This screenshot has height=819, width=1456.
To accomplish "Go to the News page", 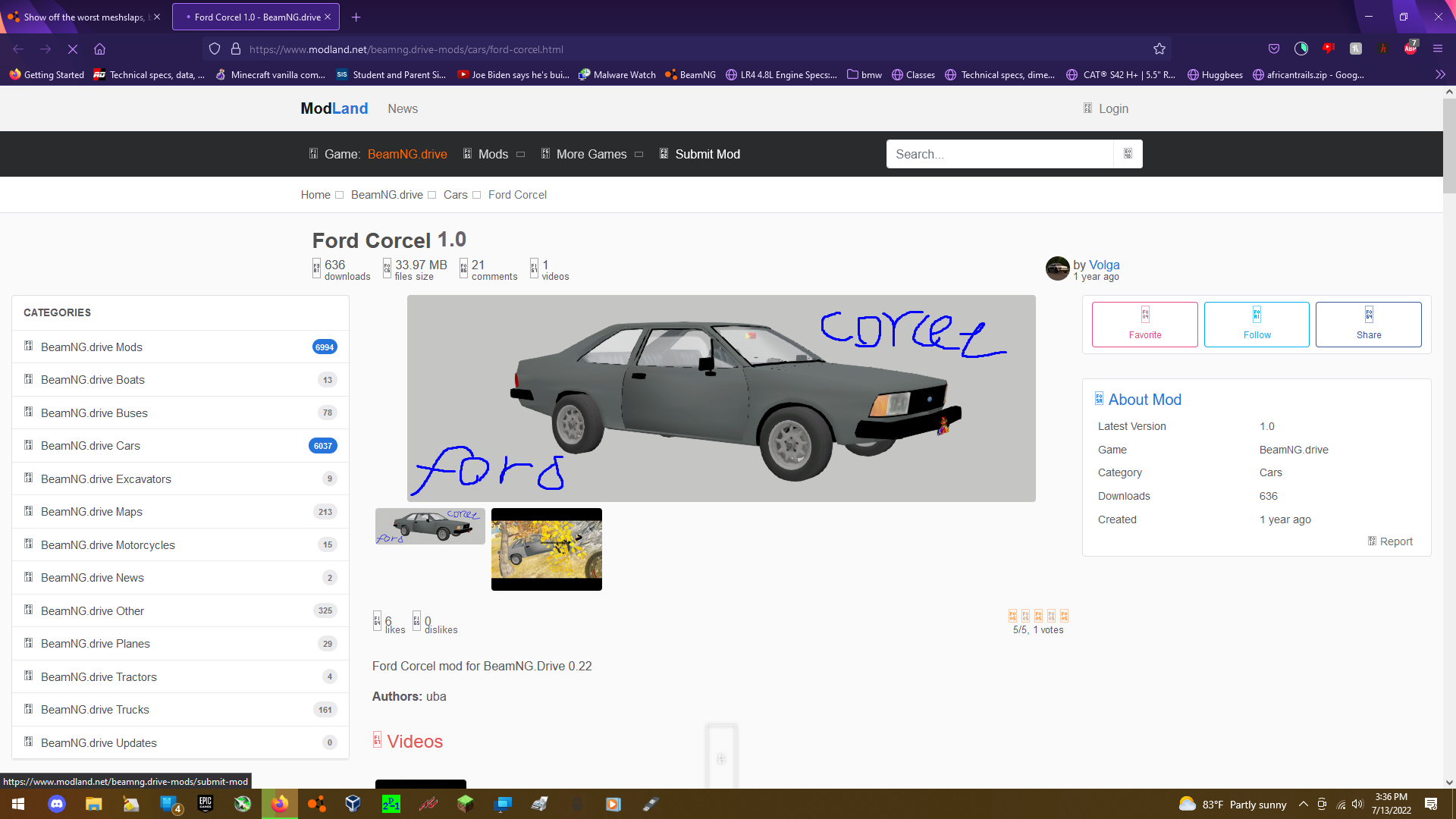I will 403,108.
